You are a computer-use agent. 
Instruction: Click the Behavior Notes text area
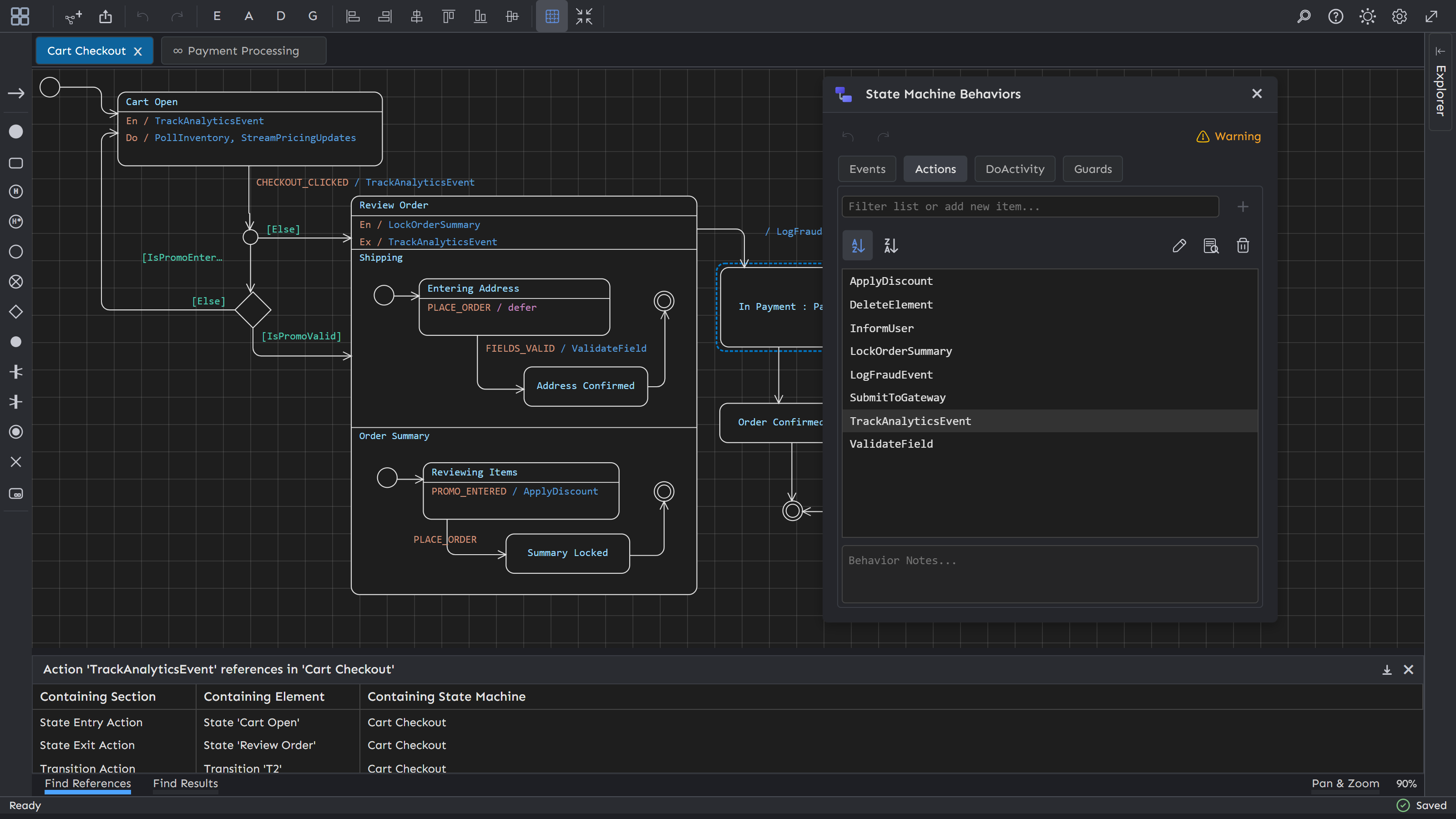[x=1050, y=574]
